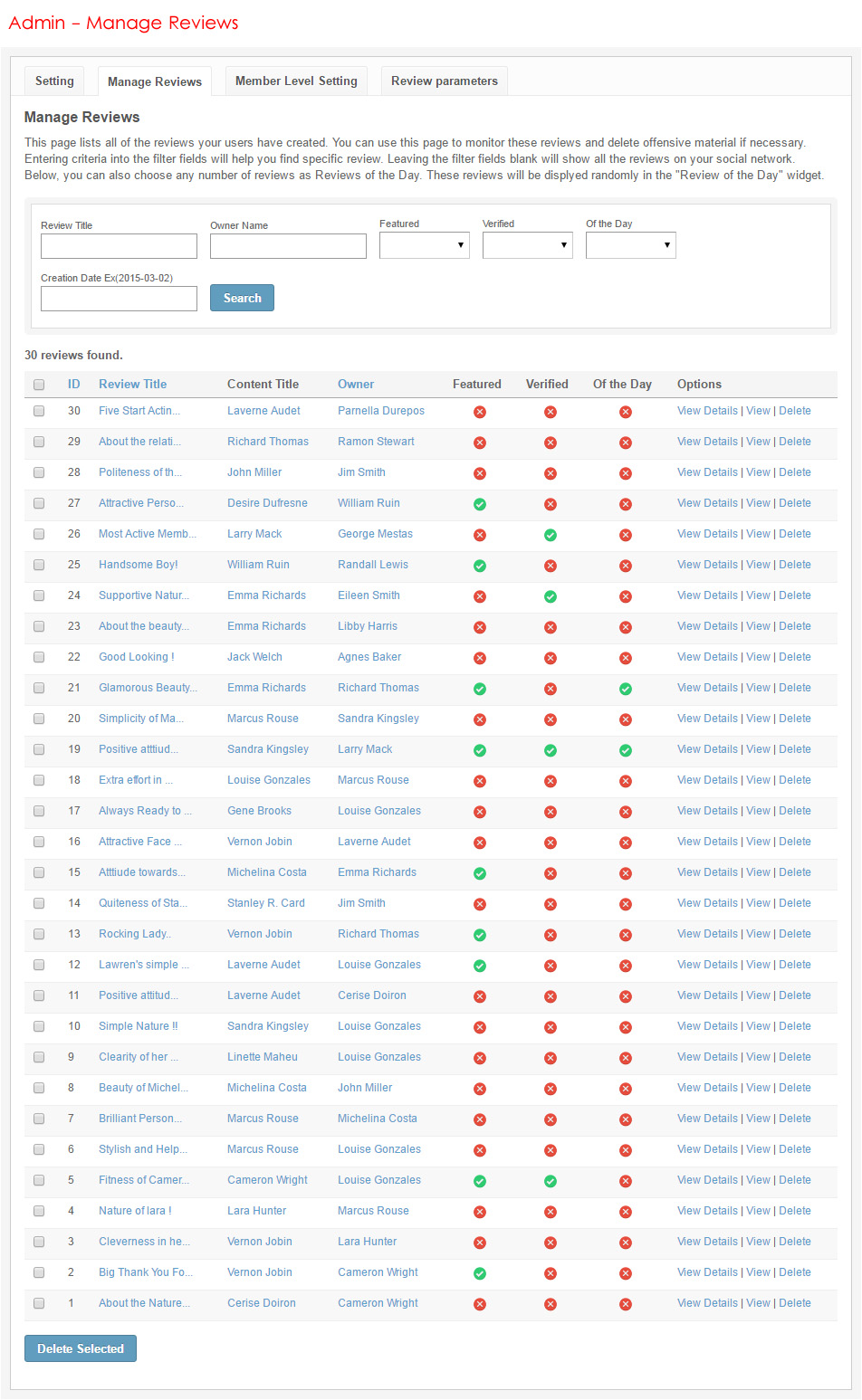Click Featured green check for review 2

pos(480,1273)
